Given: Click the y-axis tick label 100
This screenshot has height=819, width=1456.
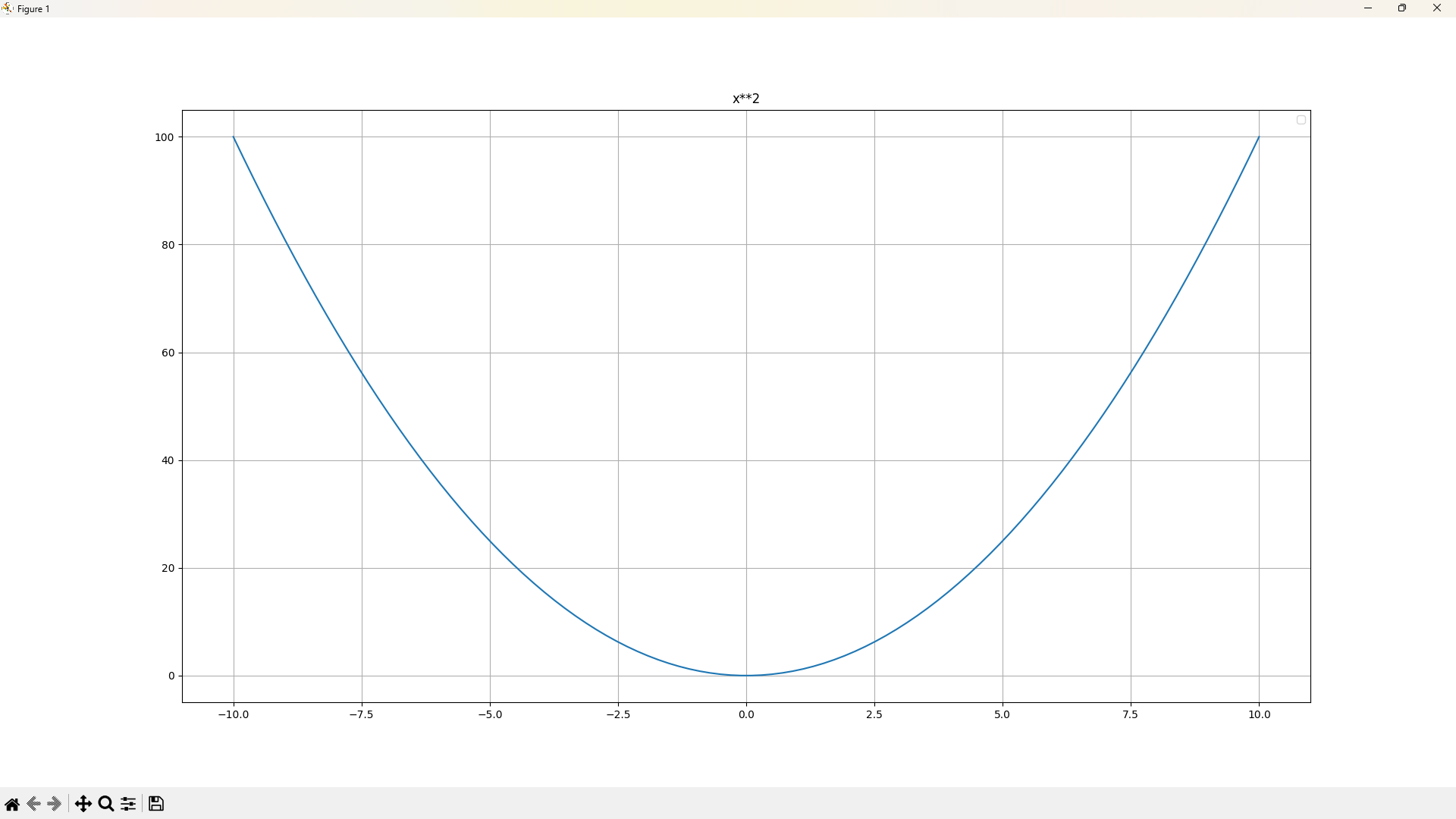Looking at the screenshot, I should tap(165, 137).
